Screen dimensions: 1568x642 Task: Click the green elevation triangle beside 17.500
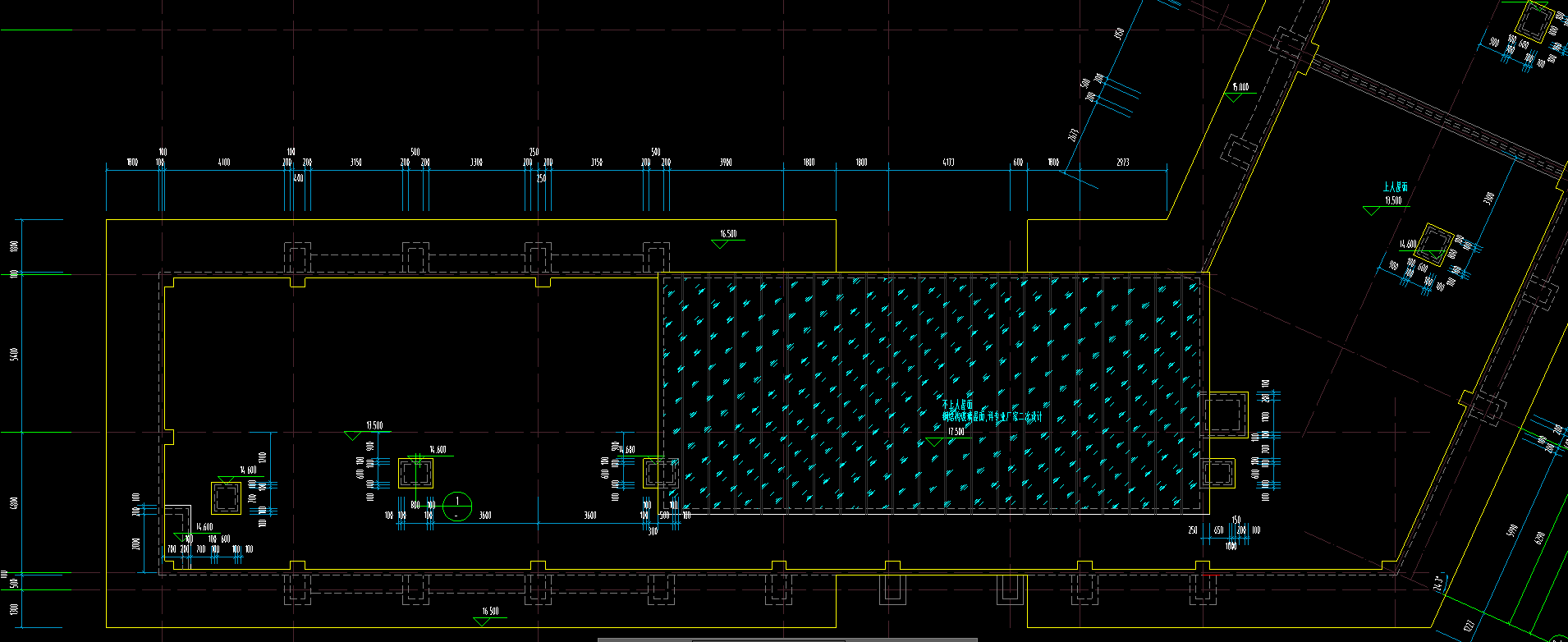[933, 442]
